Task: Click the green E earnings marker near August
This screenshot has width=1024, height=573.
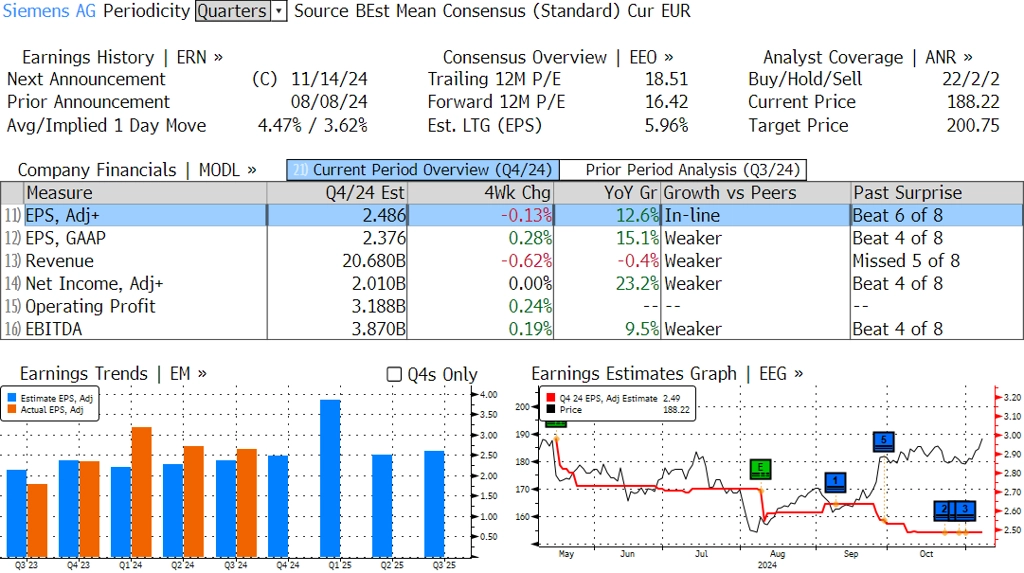Action: [x=760, y=469]
